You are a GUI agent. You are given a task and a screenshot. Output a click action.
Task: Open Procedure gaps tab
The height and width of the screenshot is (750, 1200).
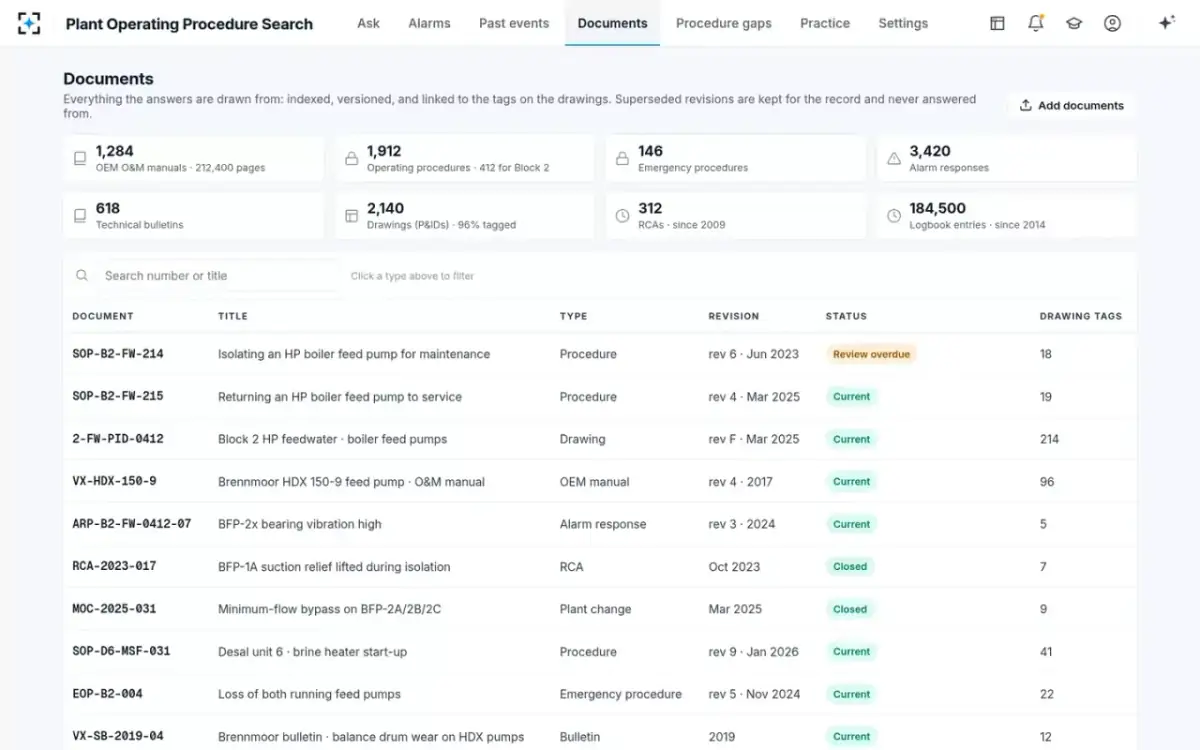(724, 23)
